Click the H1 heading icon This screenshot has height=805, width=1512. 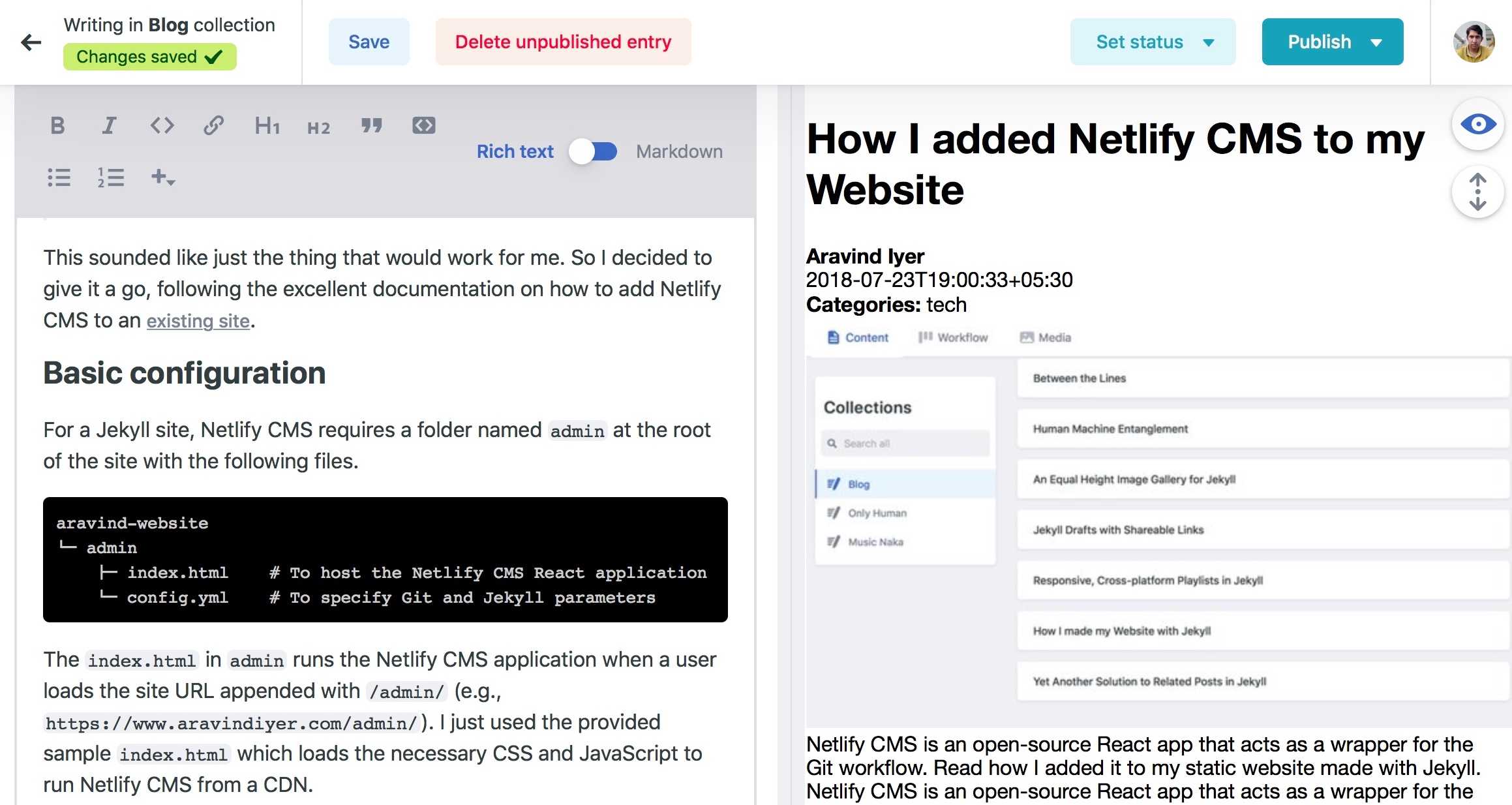pyautogui.click(x=267, y=125)
